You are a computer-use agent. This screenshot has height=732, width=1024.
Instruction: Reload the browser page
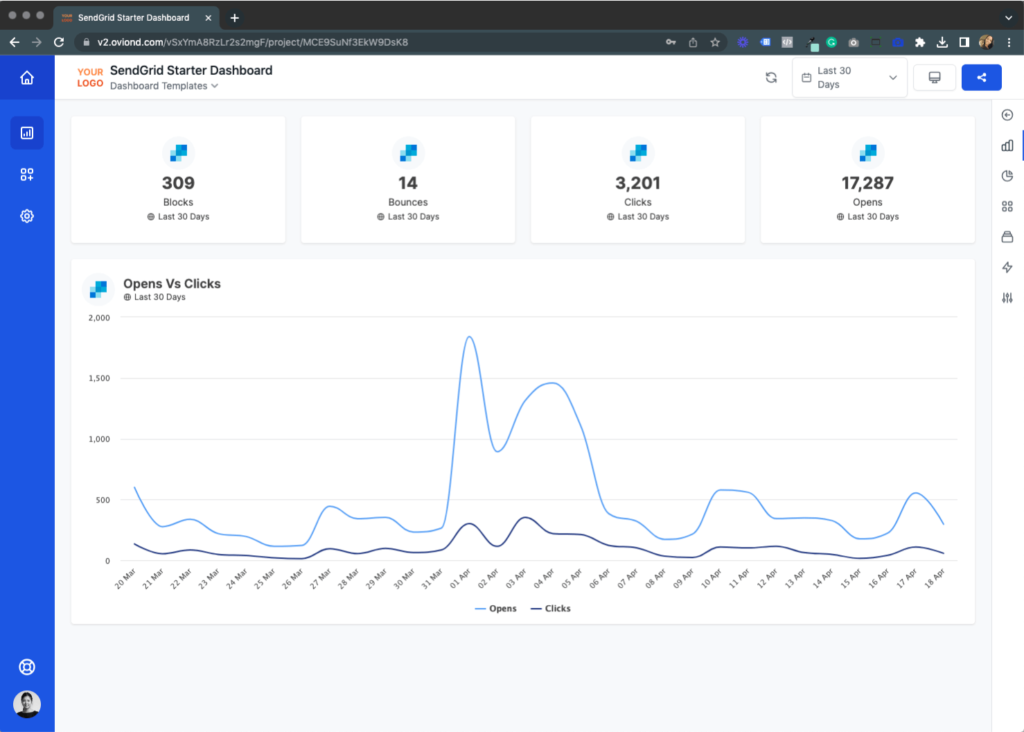59,42
